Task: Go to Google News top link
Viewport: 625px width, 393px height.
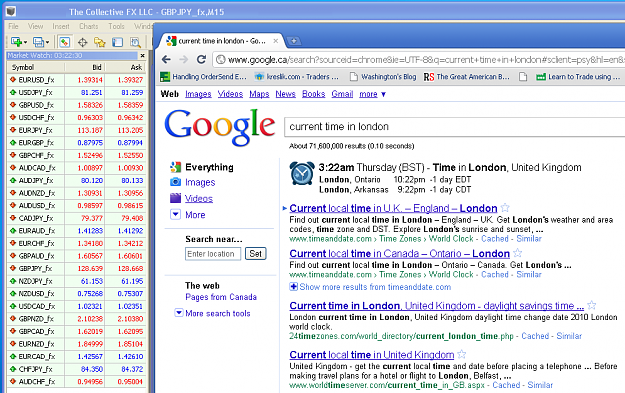Action: (x=285, y=94)
